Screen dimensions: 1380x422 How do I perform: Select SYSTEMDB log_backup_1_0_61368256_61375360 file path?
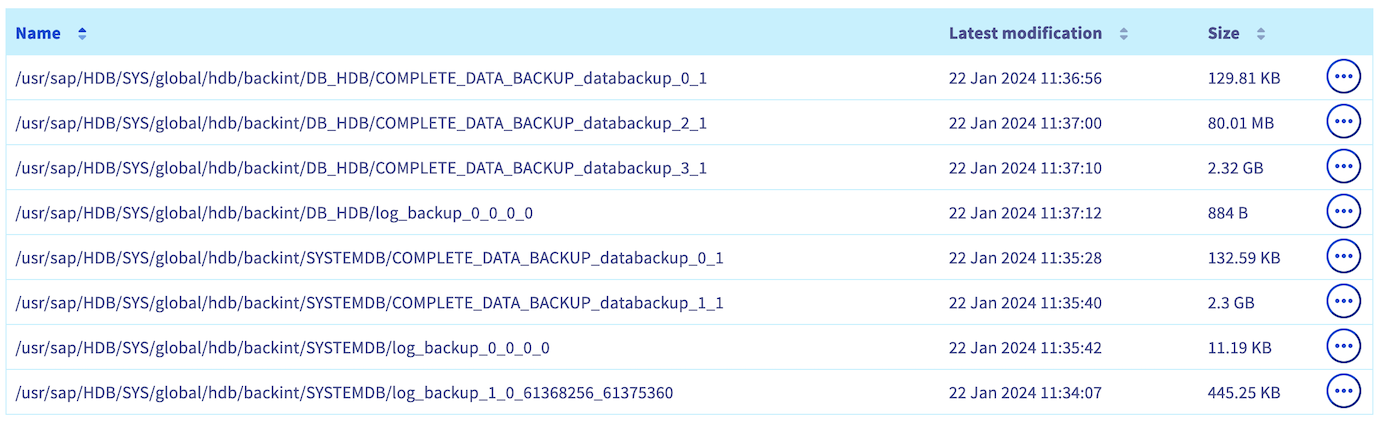[344, 393]
